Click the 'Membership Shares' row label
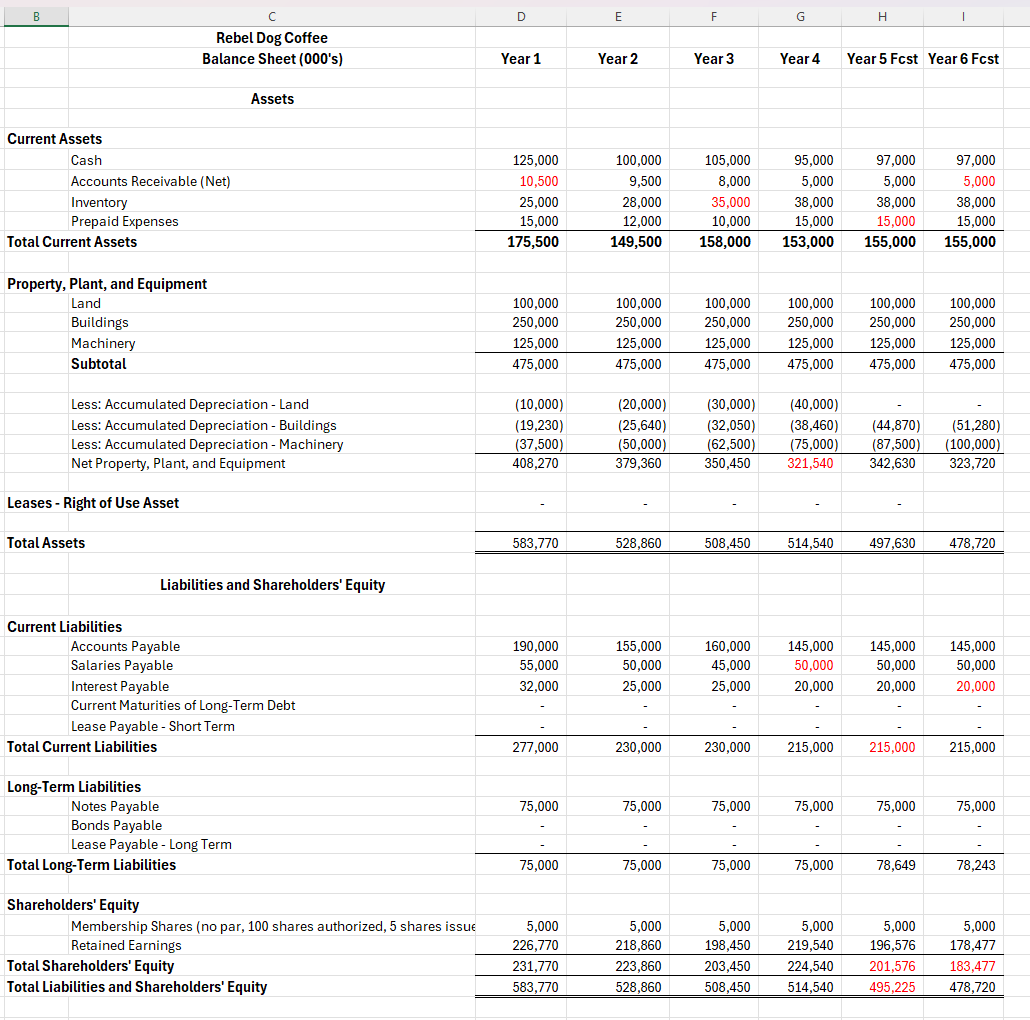1030x1020 pixels. click(x=273, y=927)
